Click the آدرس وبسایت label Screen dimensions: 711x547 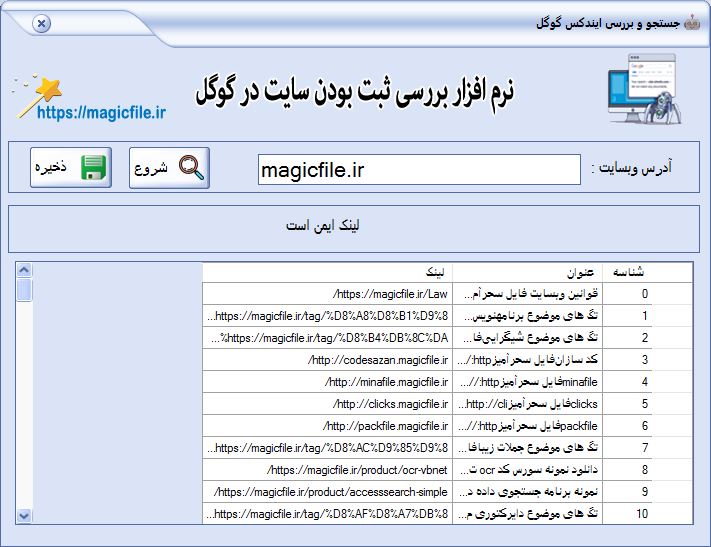631,167
